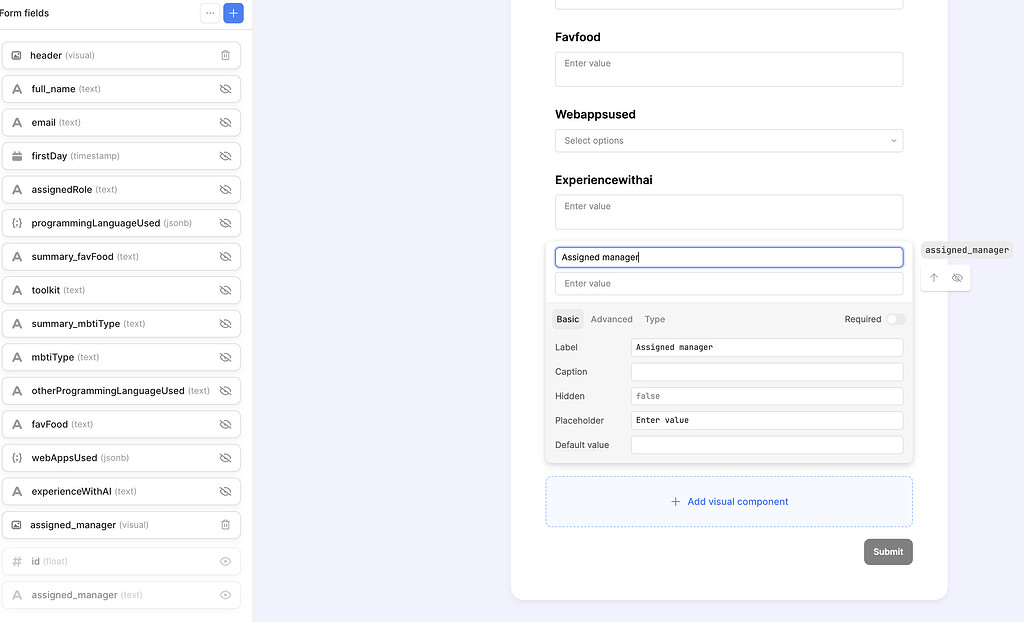The image size is (1024, 622).
Task: Open the Type tab in field settings
Action: [x=654, y=319]
